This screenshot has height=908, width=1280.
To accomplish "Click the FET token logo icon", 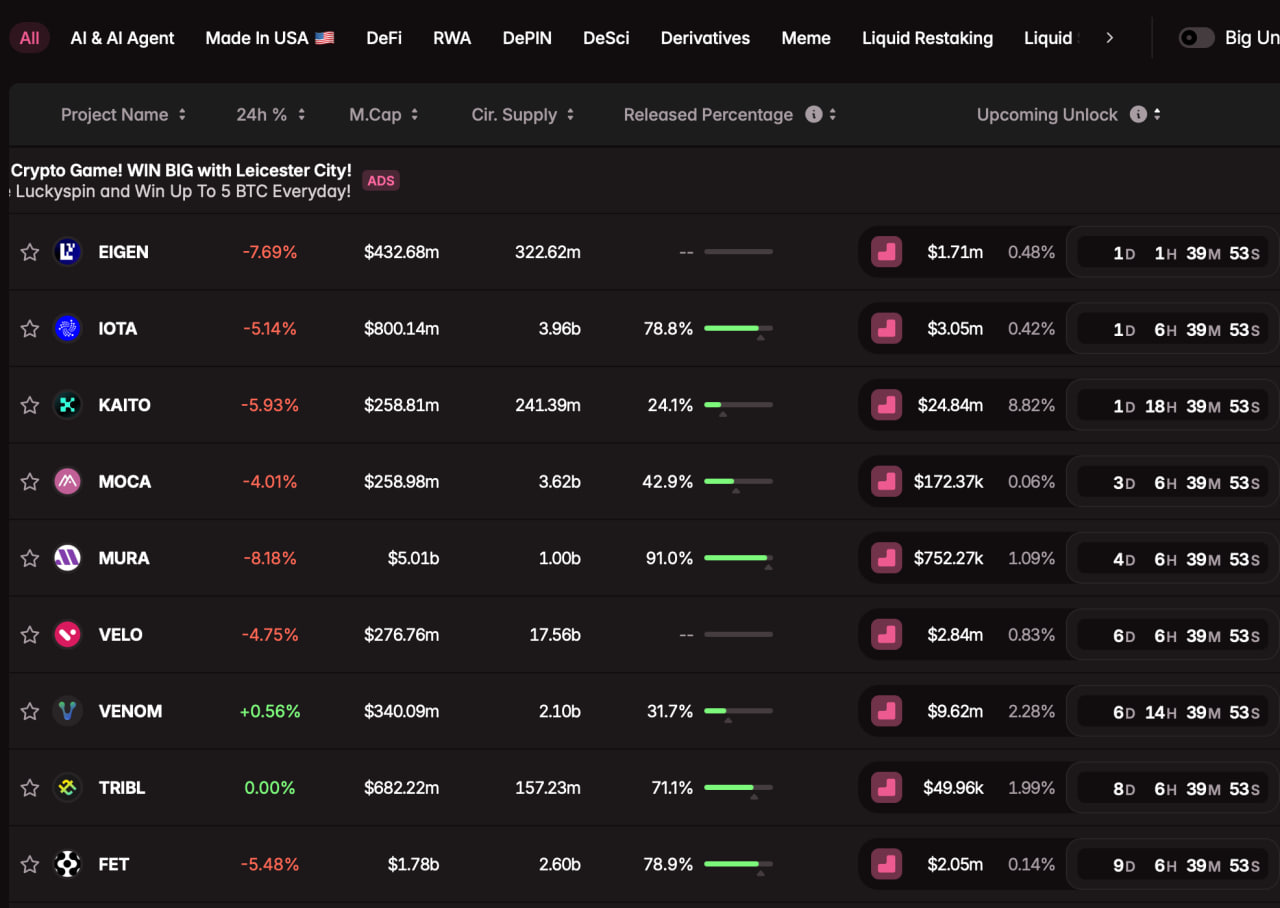I will click(67, 864).
